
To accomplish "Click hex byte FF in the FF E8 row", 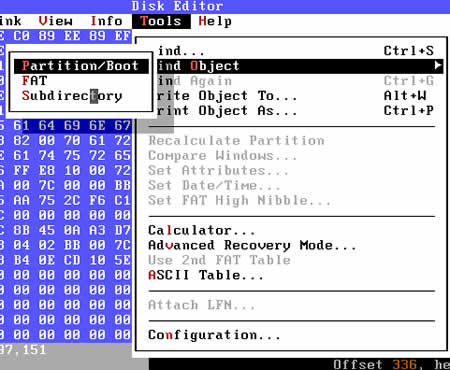I will 22,170.
